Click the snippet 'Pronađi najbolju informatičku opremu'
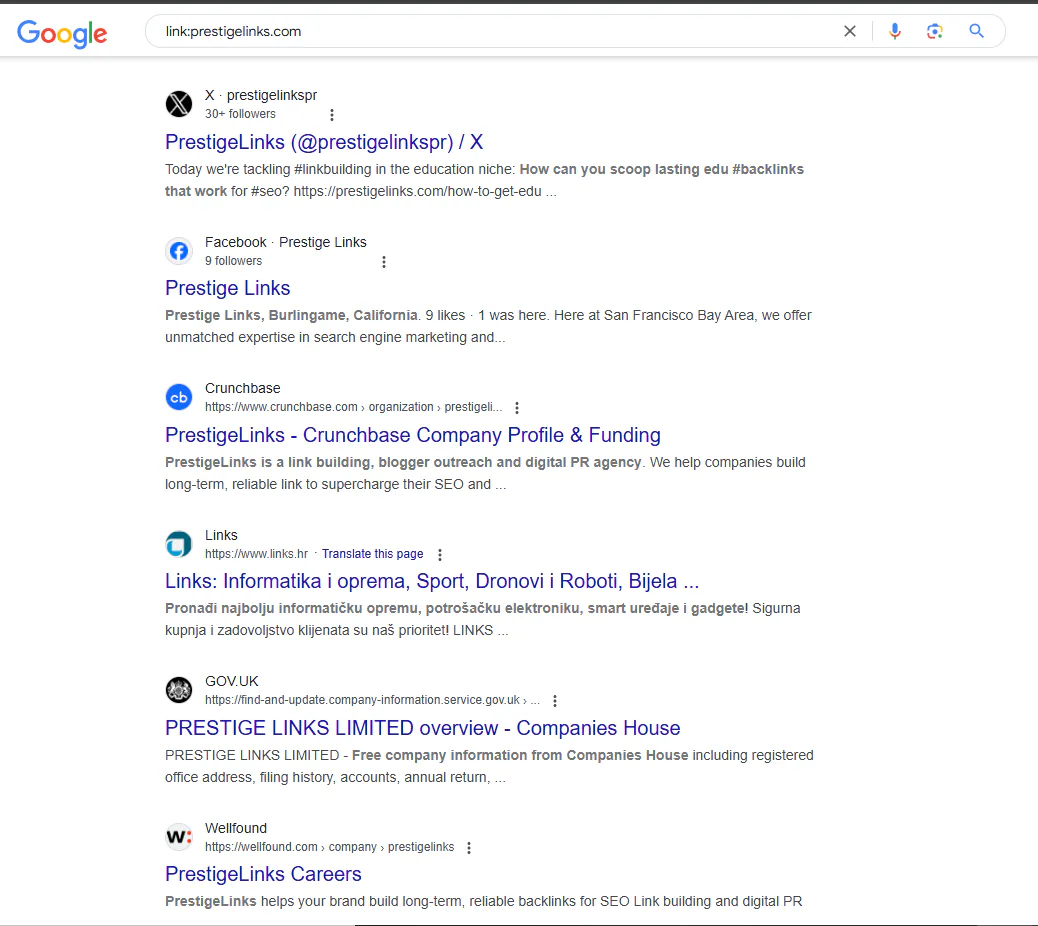Screen dimensions: 1038x926 tap(483, 620)
